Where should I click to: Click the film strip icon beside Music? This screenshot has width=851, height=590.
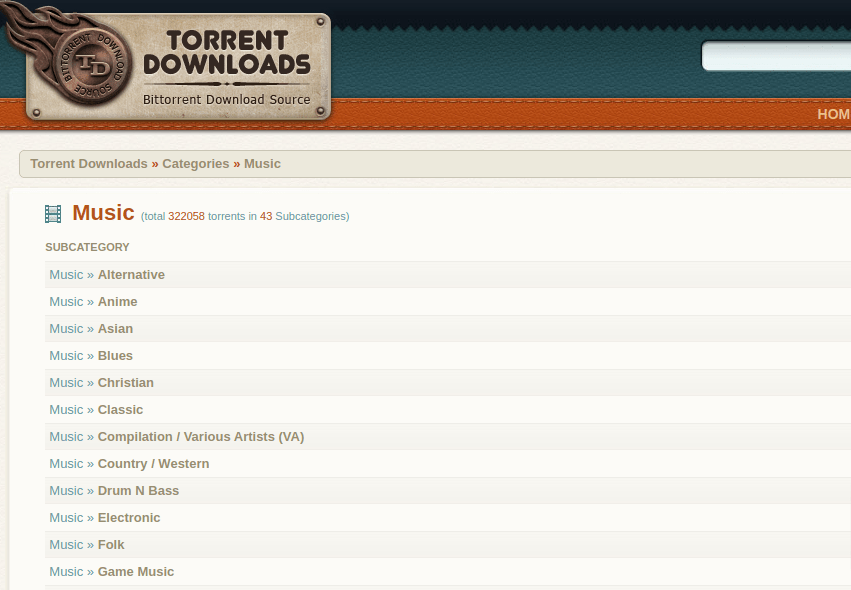[53, 214]
